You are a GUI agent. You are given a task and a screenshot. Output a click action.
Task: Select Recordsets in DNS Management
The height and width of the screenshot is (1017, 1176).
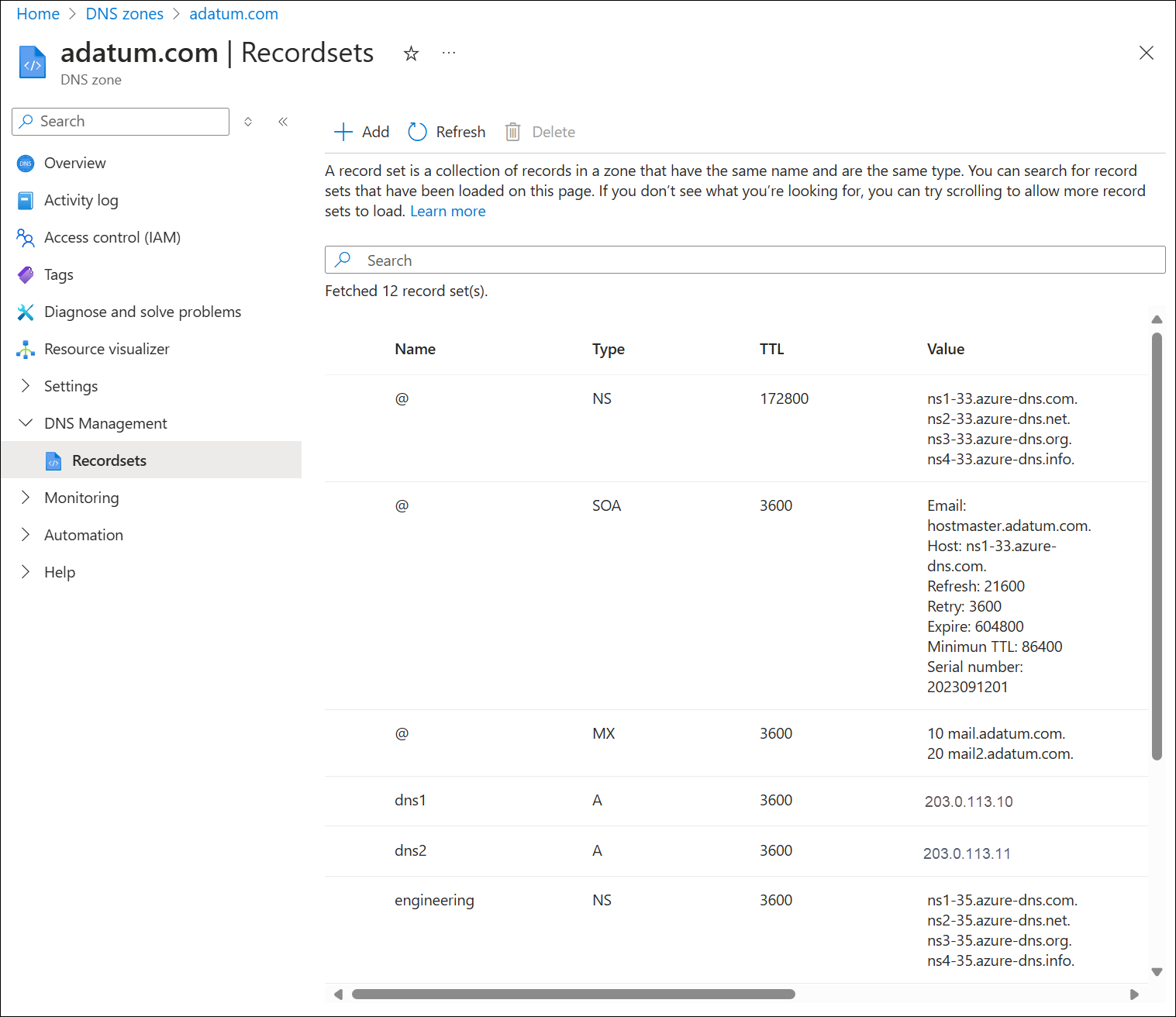[109, 460]
